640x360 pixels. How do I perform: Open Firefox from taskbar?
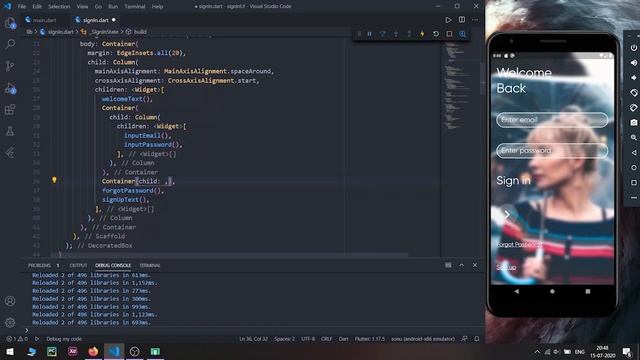[93, 351]
